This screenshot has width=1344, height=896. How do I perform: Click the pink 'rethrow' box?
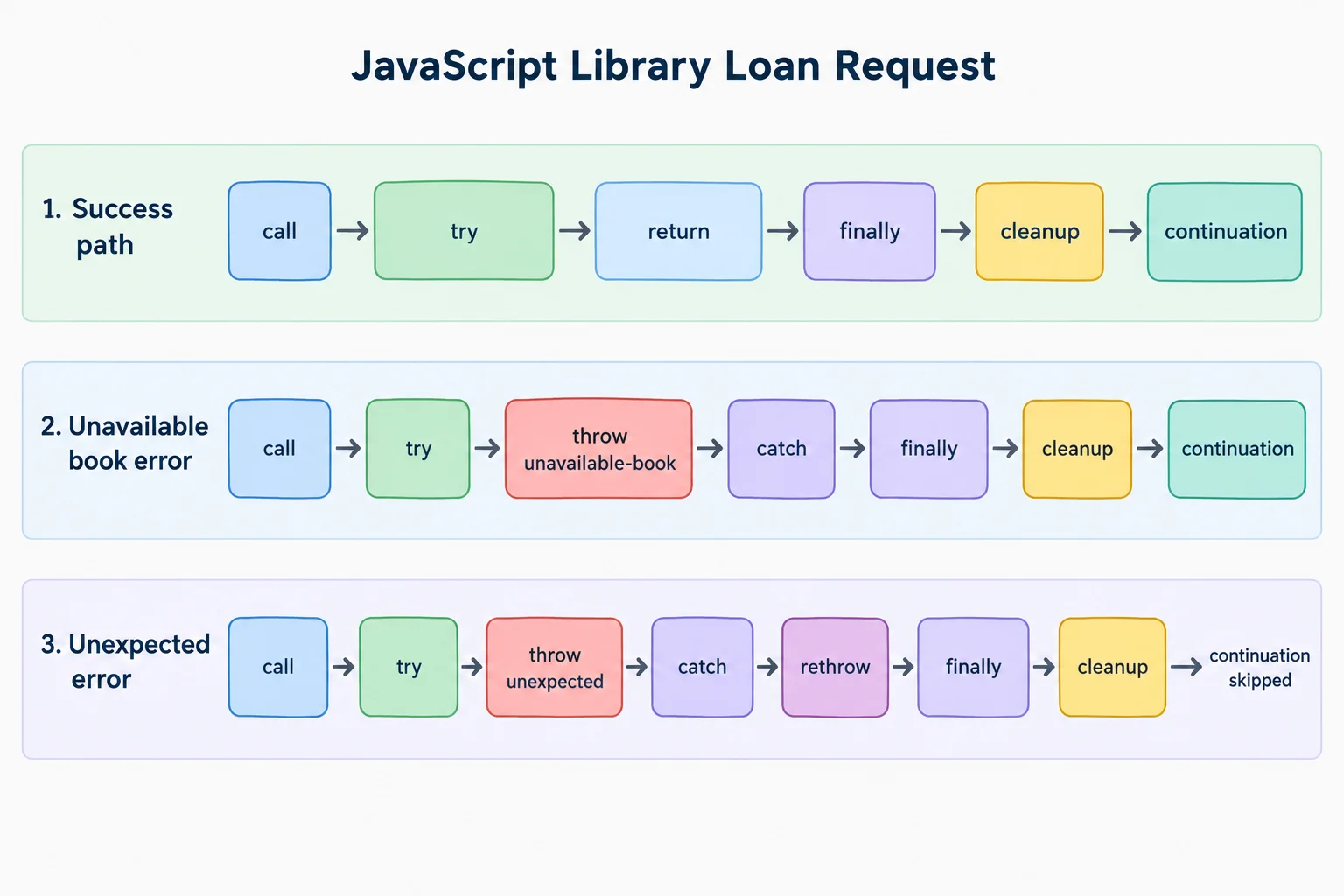click(835, 668)
